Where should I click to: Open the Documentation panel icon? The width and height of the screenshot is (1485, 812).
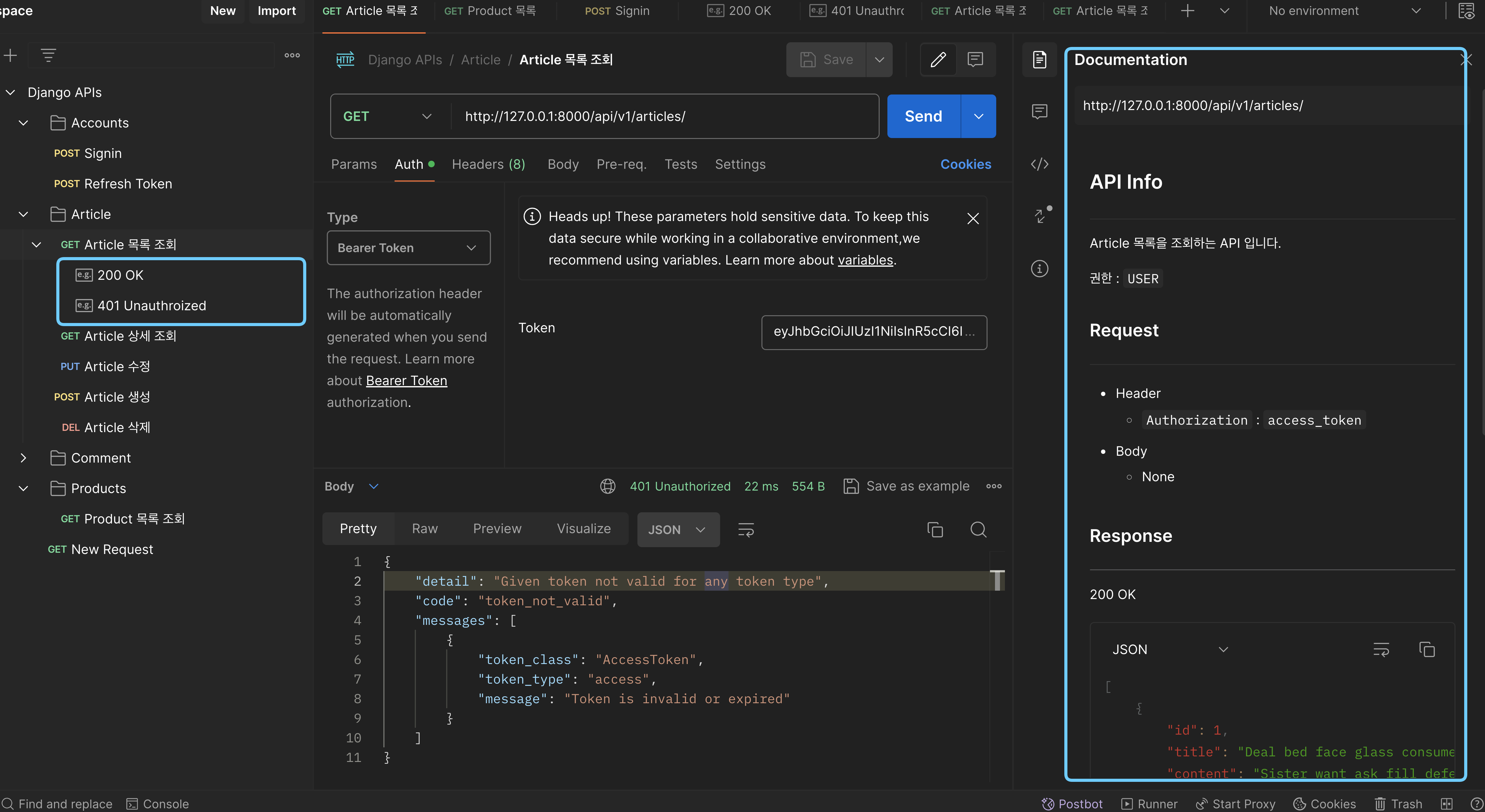1039,59
